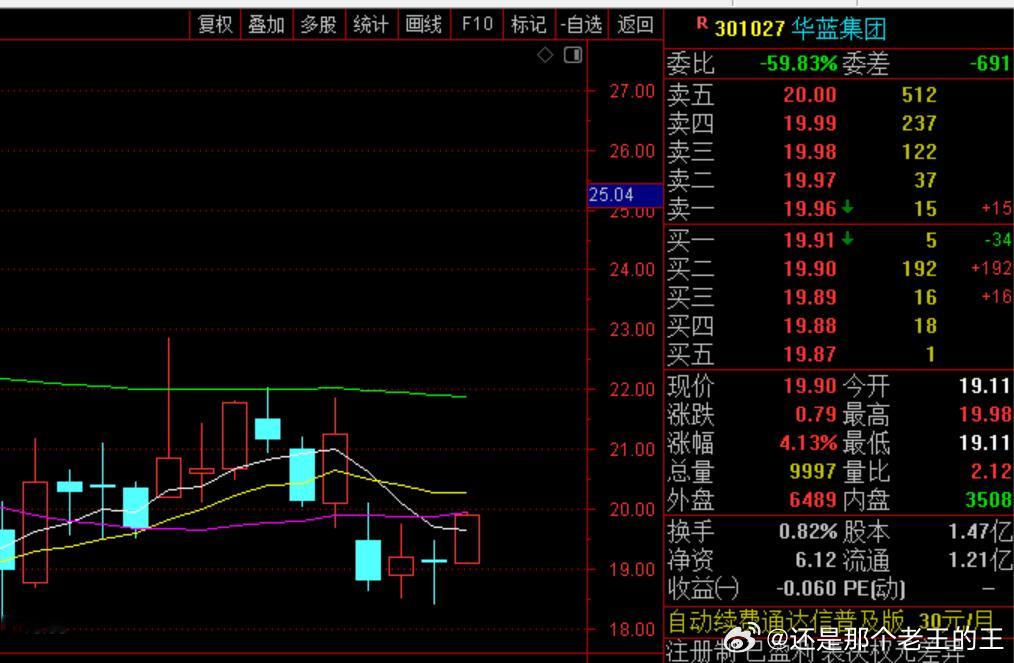Select 卖三 price 19.98
Image resolution: width=1014 pixels, height=663 pixels.
coord(810,152)
